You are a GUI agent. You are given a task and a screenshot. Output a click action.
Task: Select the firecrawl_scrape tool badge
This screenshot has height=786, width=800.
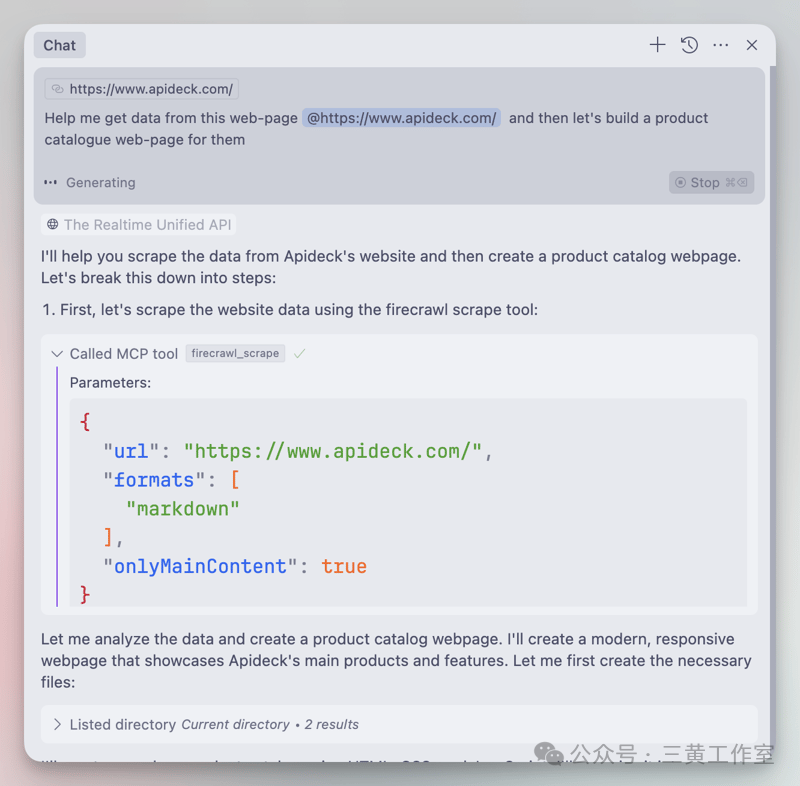coord(235,353)
